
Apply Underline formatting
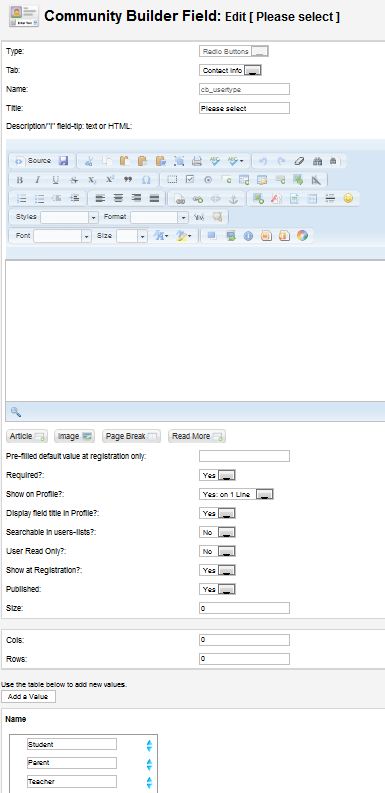pyautogui.click(x=56, y=180)
